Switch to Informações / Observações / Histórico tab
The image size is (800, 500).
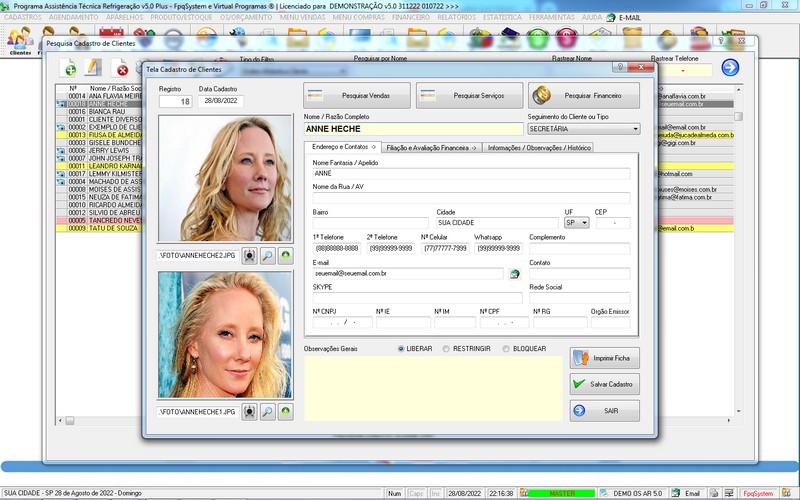click(x=539, y=148)
